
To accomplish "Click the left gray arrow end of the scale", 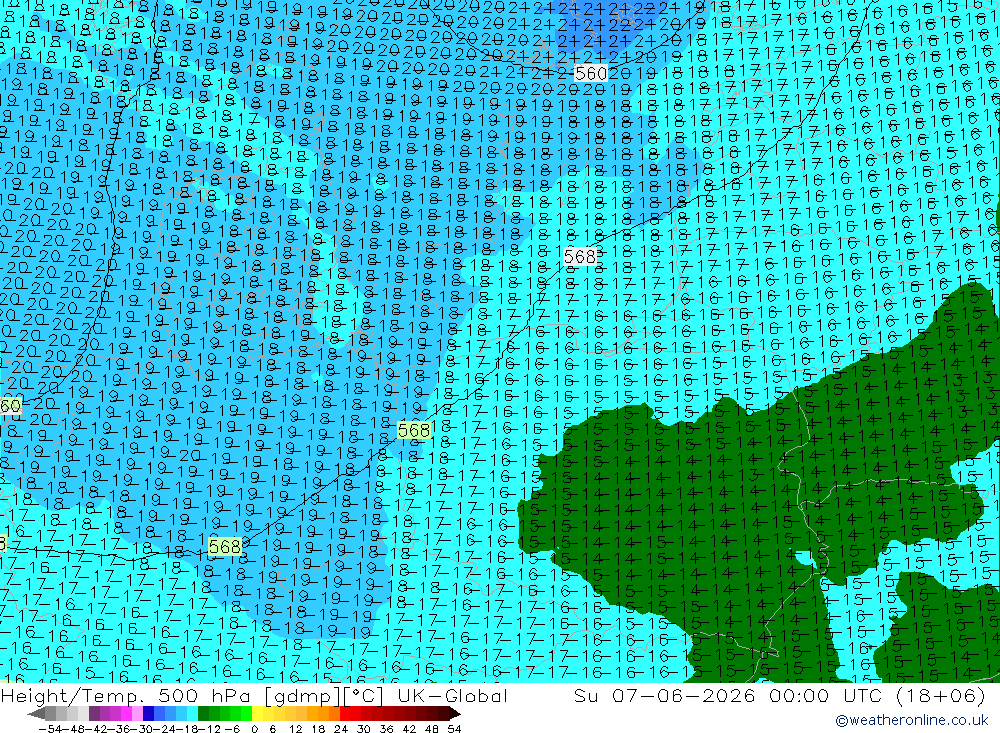I will pos(36,714).
